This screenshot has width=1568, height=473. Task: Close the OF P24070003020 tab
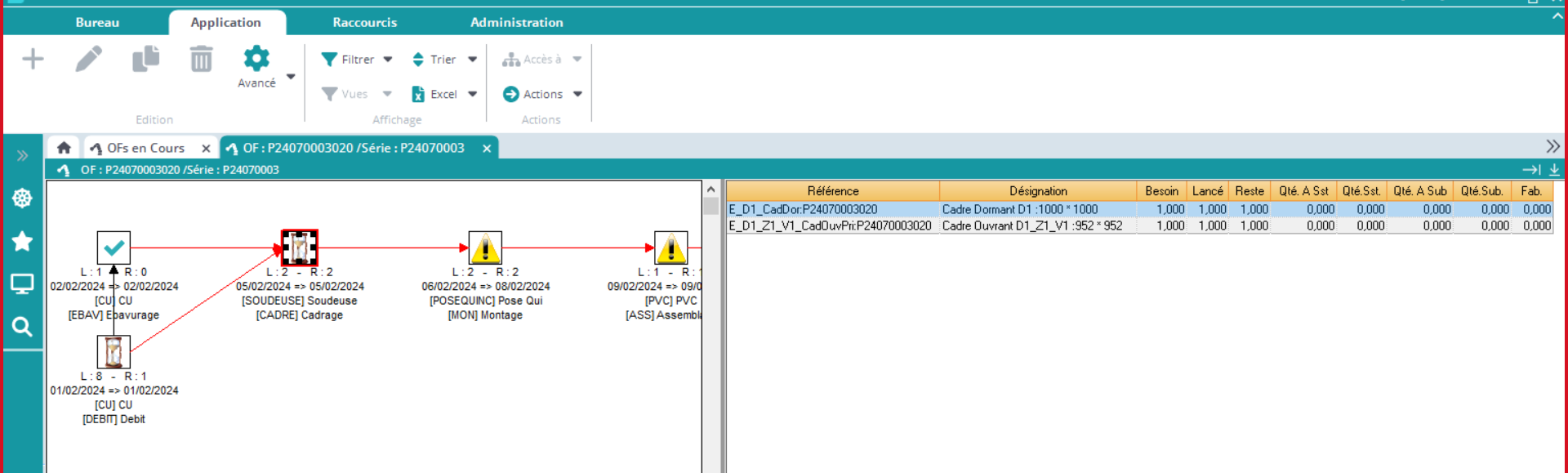(x=487, y=148)
